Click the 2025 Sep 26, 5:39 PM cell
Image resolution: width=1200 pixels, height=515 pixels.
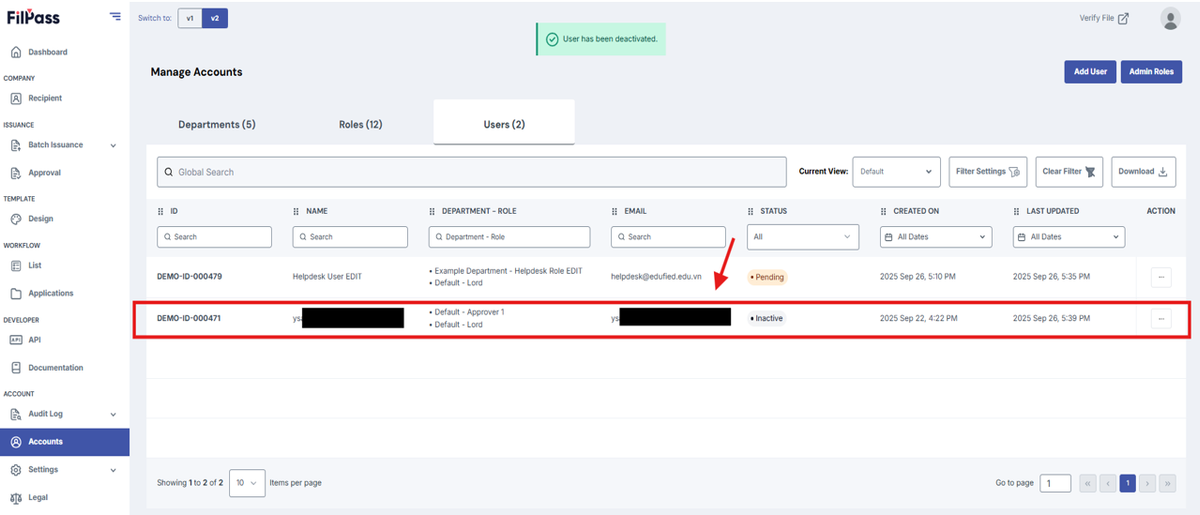tap(1051, 318)
